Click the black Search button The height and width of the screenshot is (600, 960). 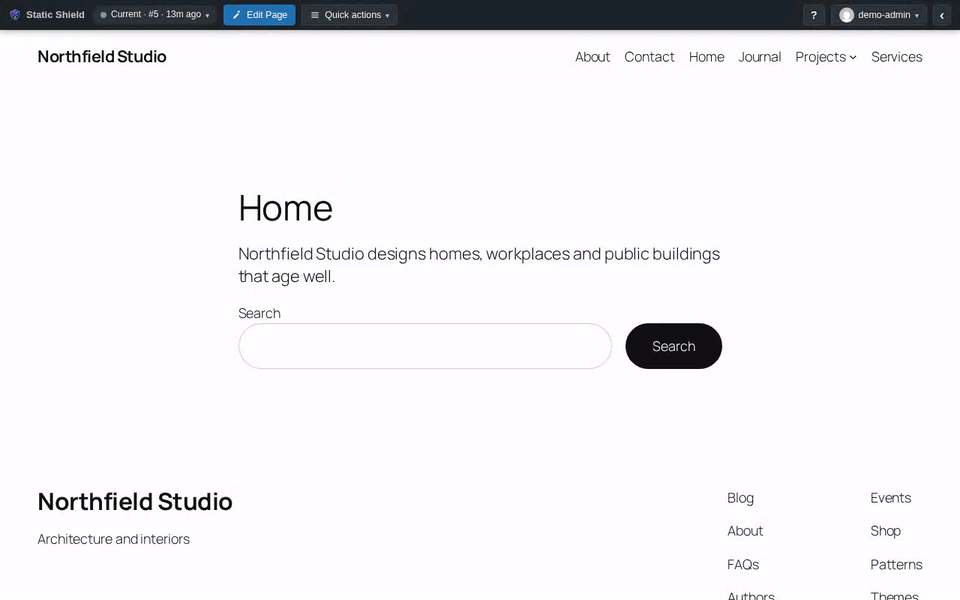pyautogui.click(x=673, y=346)
